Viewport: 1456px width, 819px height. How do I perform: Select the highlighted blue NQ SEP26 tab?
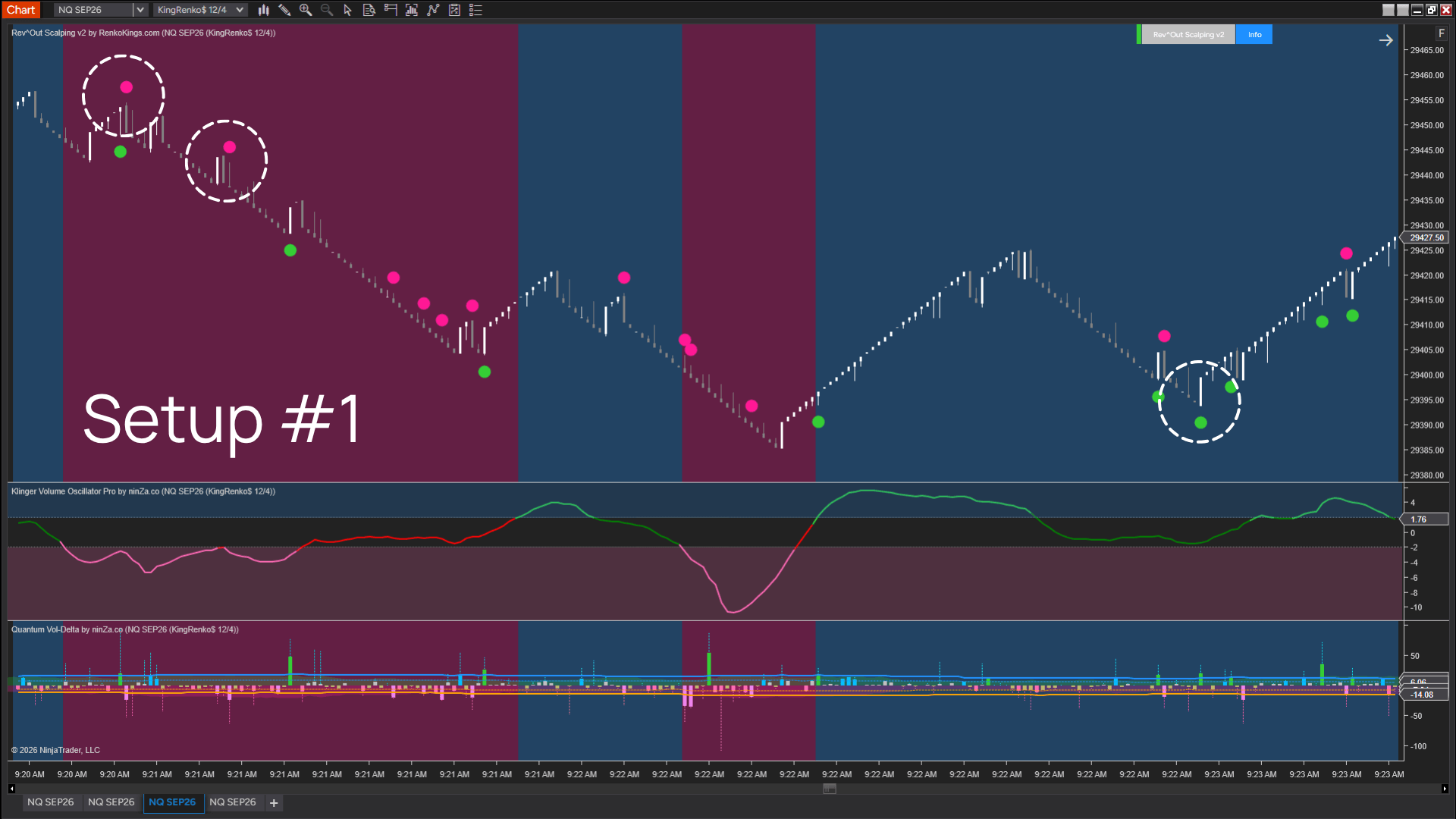172,802
